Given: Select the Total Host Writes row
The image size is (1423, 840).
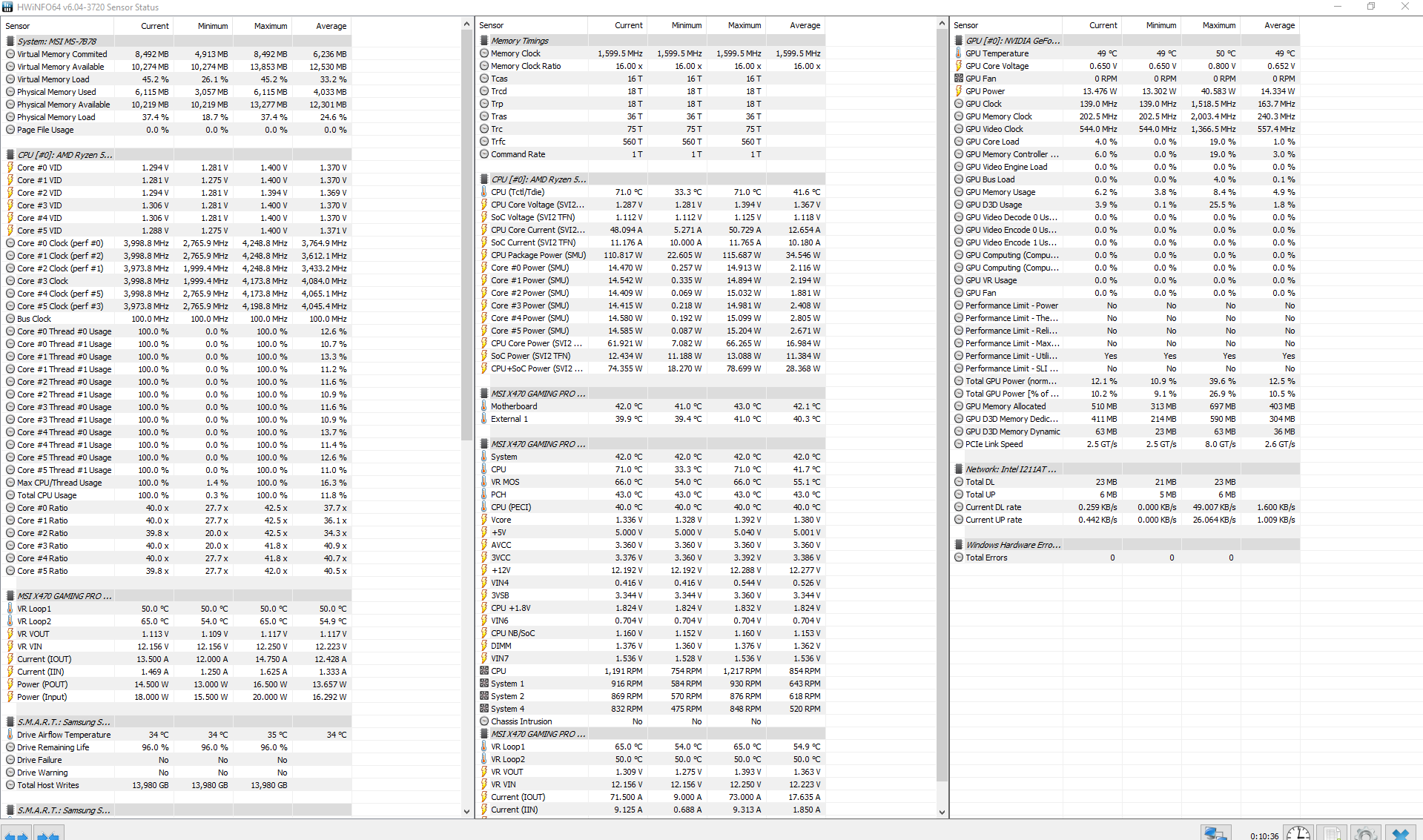Looking at the screenshot, I should tap(176, 785).
